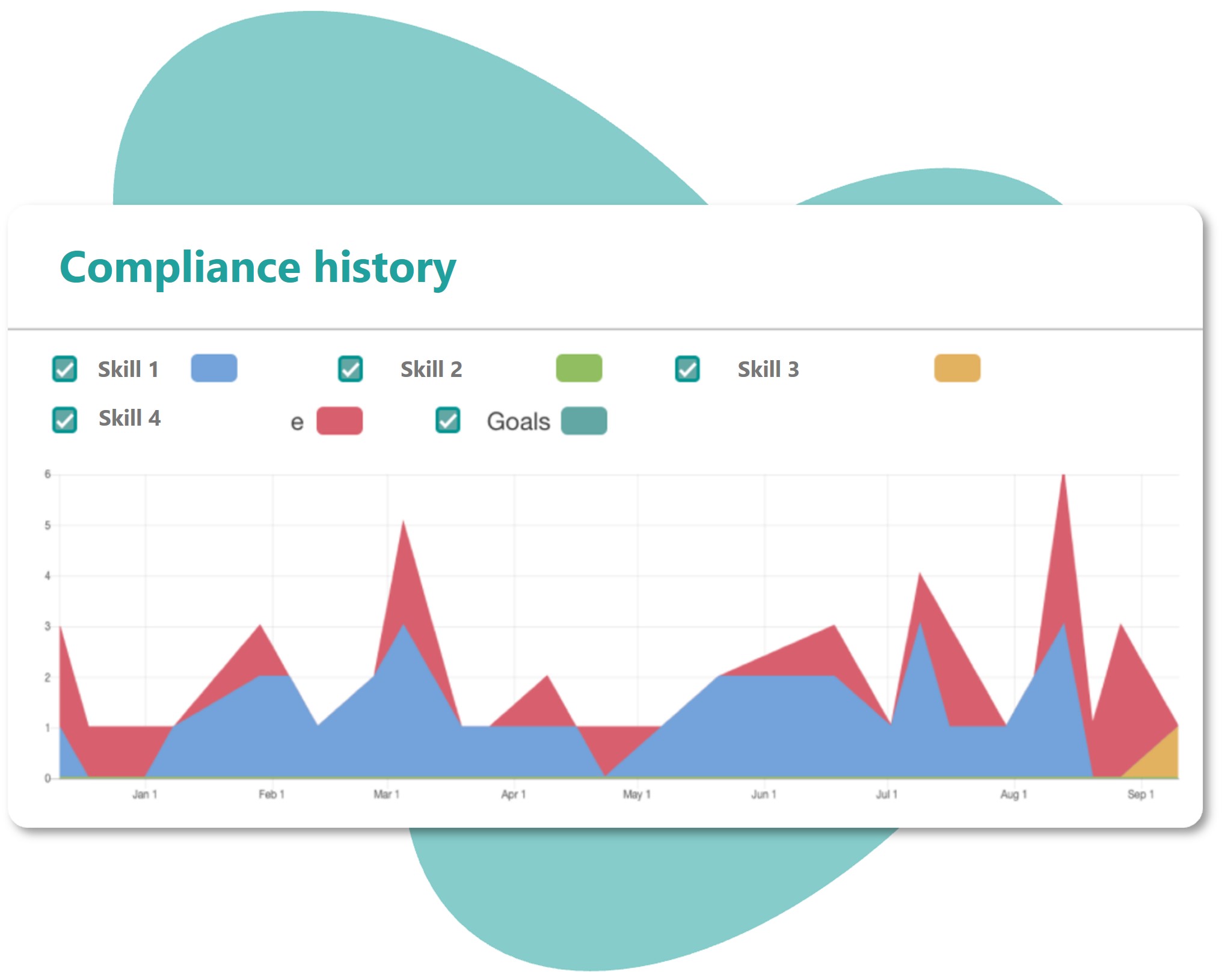
Task: Click the Skill 1 legend label
Action: click(128, 369)
